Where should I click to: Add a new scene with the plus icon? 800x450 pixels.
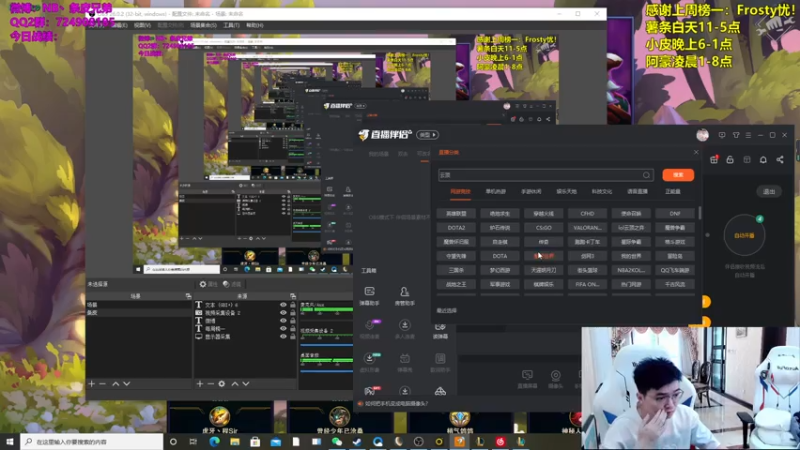(x=91, y=384)
